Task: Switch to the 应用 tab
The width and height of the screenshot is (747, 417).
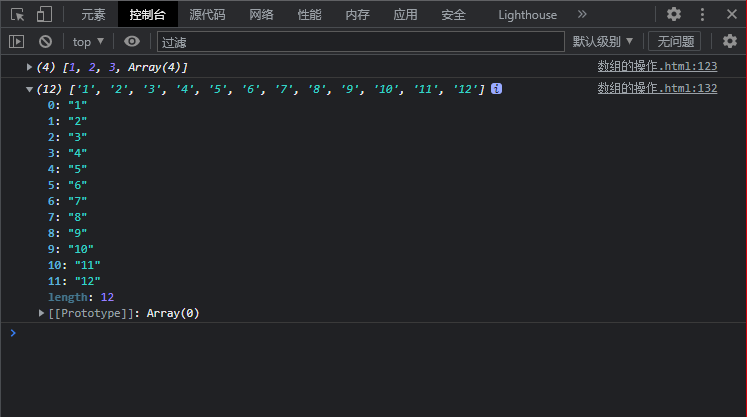Action: pyautogui.click(x=405, y=15)
